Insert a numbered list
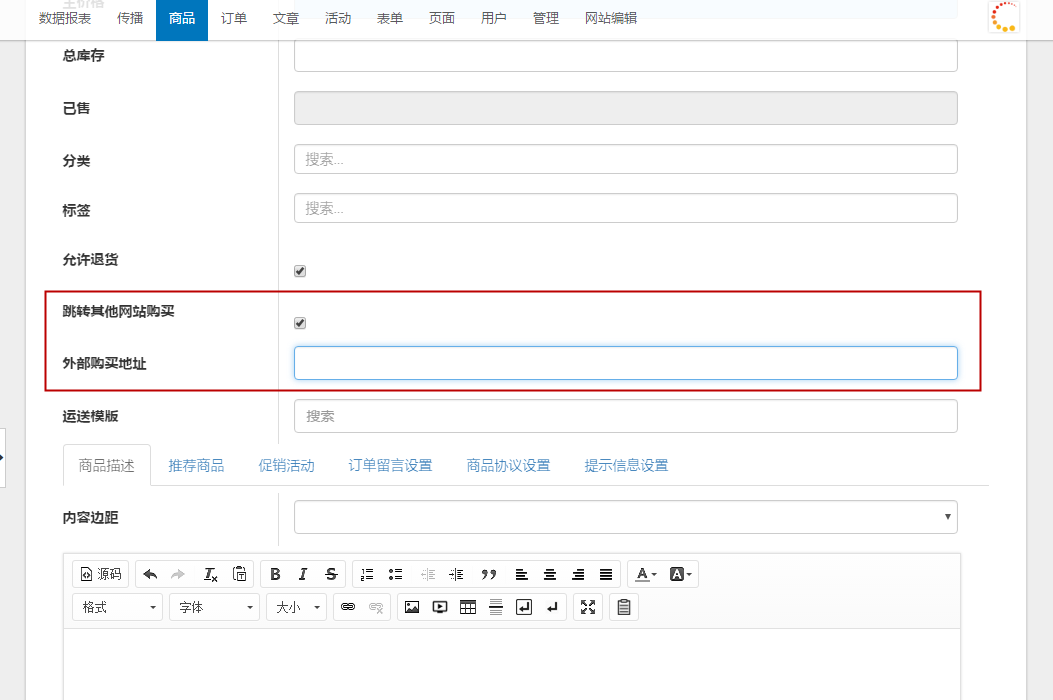The width and height of the screenshot is (1053, 700). coord(367,574)
